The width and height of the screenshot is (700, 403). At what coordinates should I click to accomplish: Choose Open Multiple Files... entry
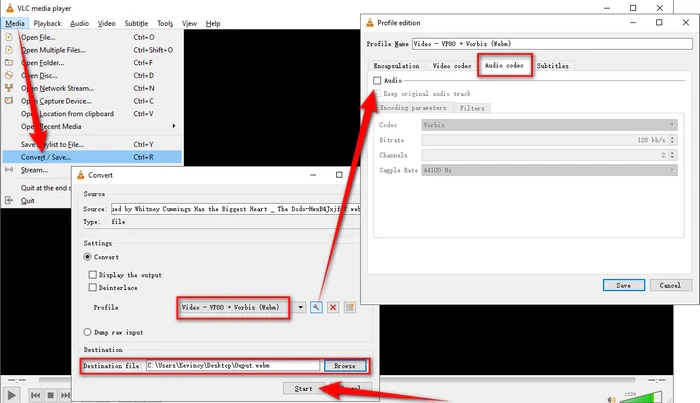tap(92, 50)
